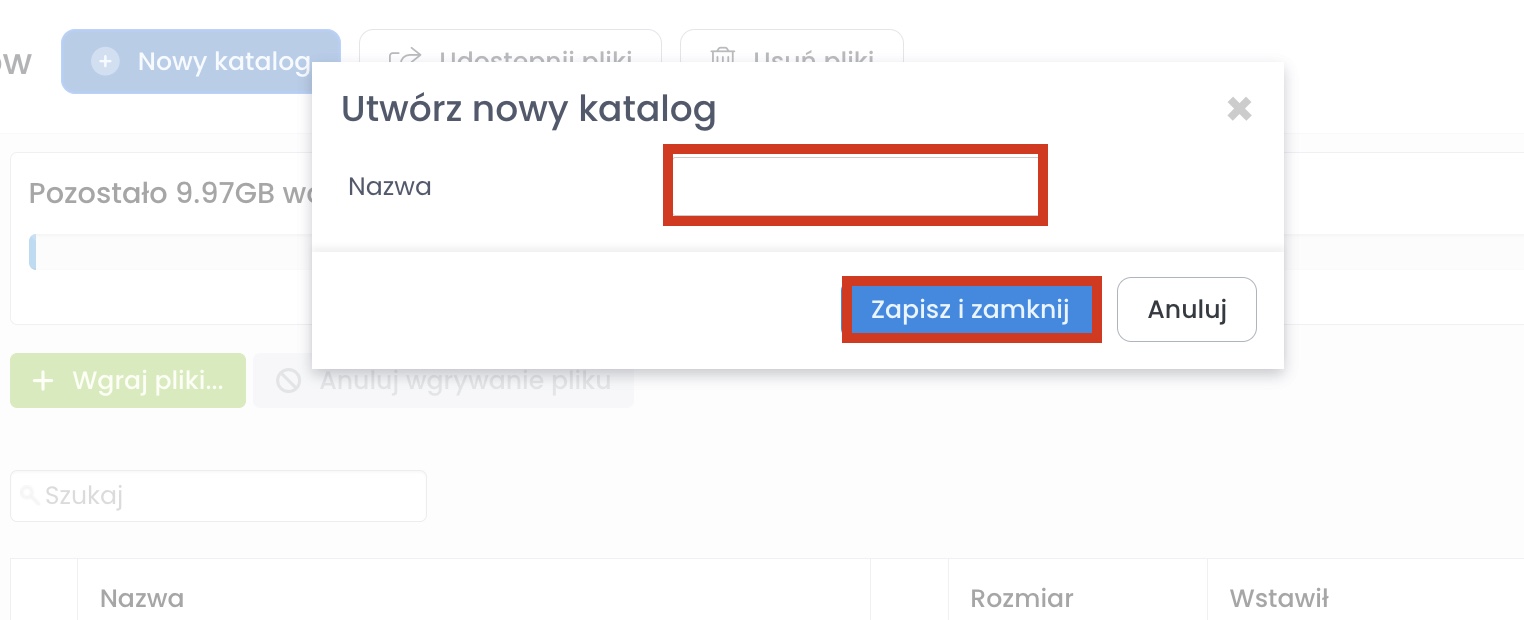
Task: Cancel the dialog with Anuluj
Action: point(1186,310)
